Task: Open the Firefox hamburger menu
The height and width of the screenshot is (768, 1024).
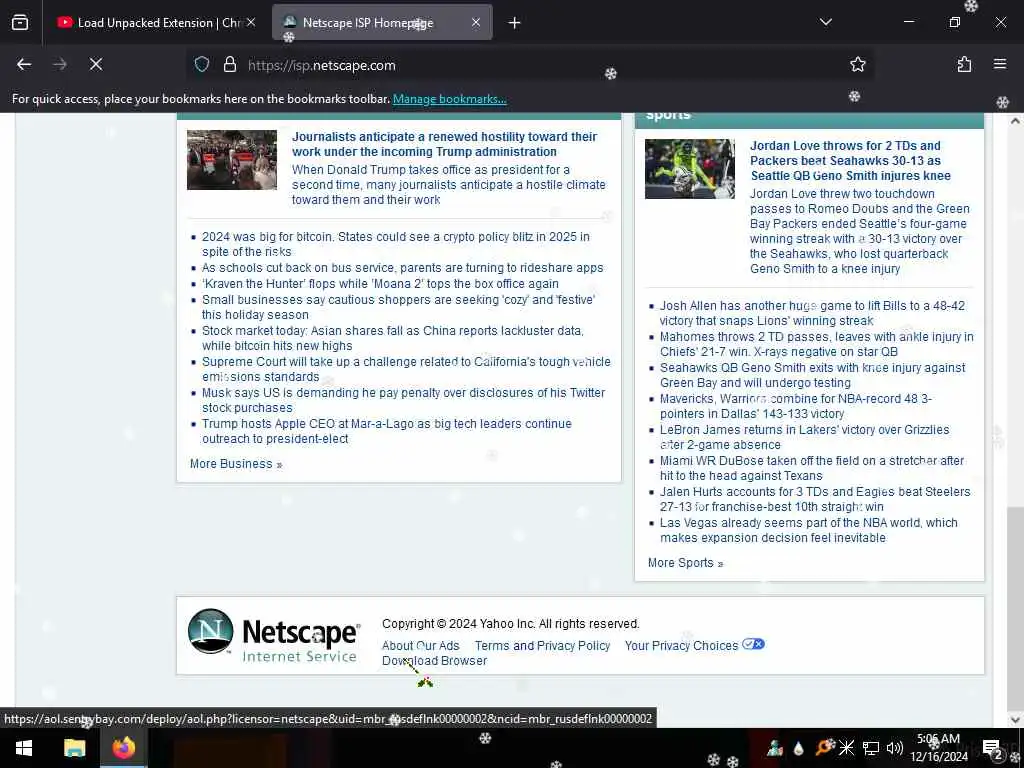Action: click(1000, 64)
